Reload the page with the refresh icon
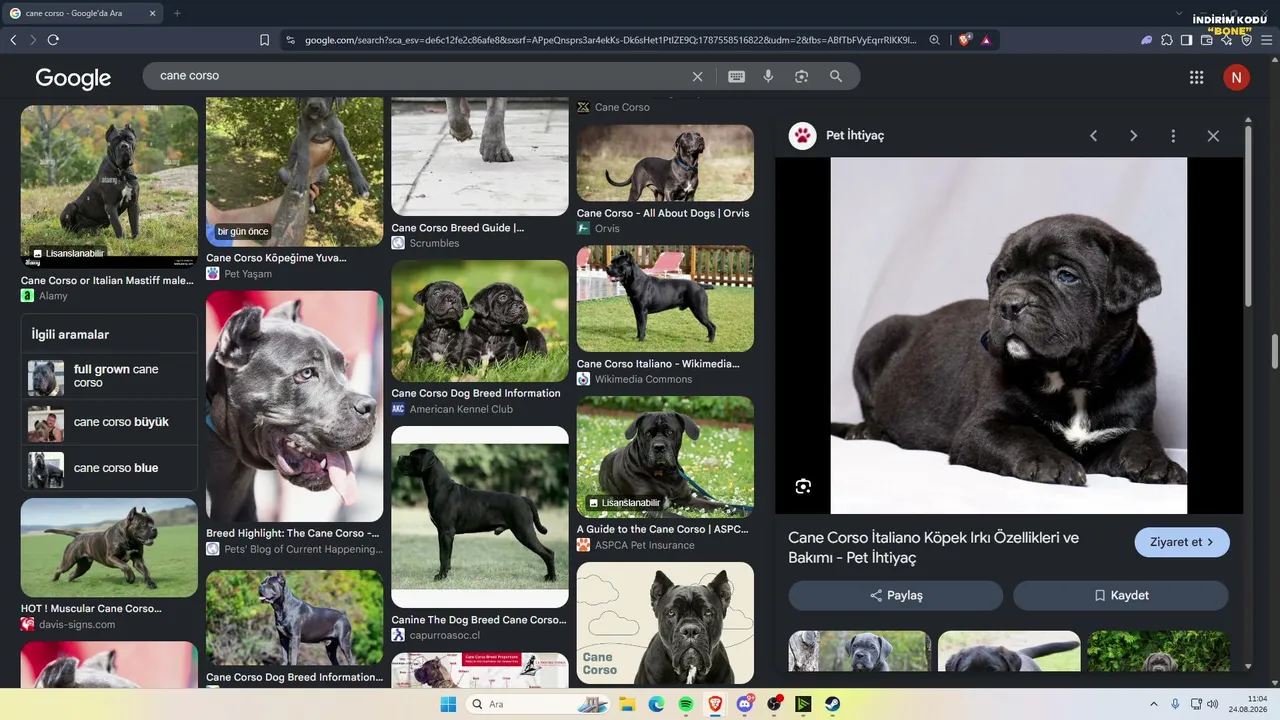1280x720 pixels. [53, 40]
